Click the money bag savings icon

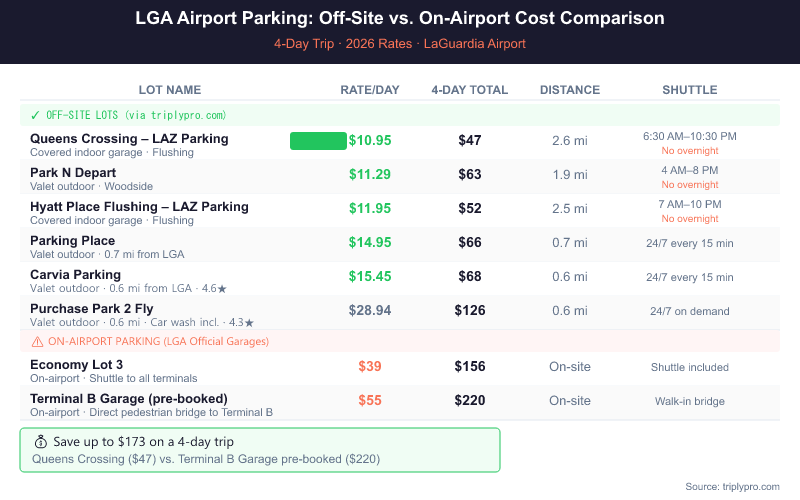click(41, 442)
